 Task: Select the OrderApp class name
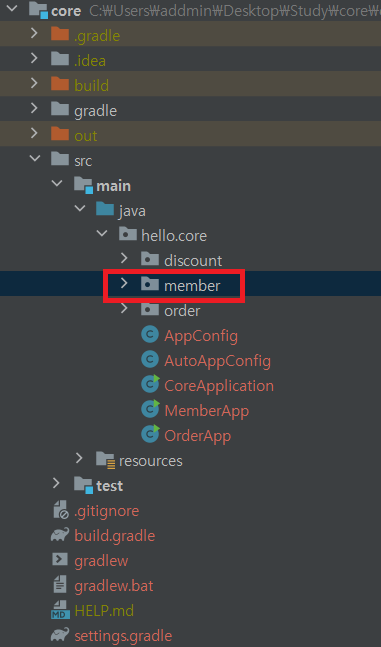[198, 436]
